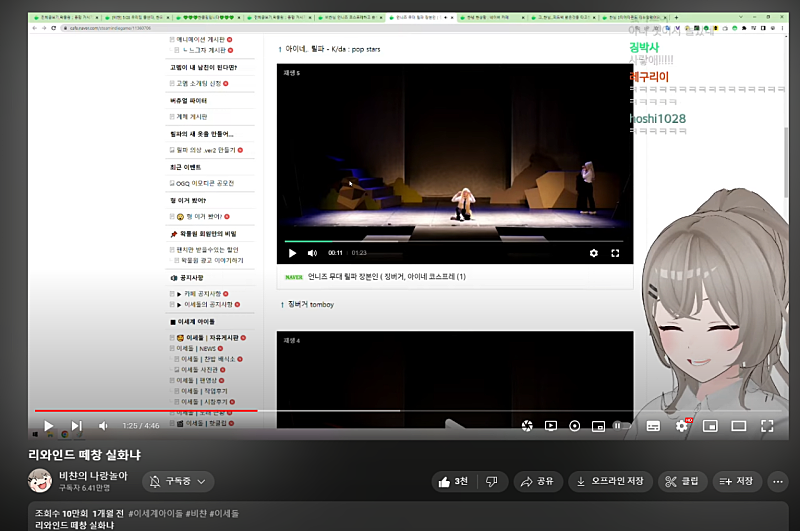
Task: Click Windows start button in recorded taskbar
Action: point(35,434)
